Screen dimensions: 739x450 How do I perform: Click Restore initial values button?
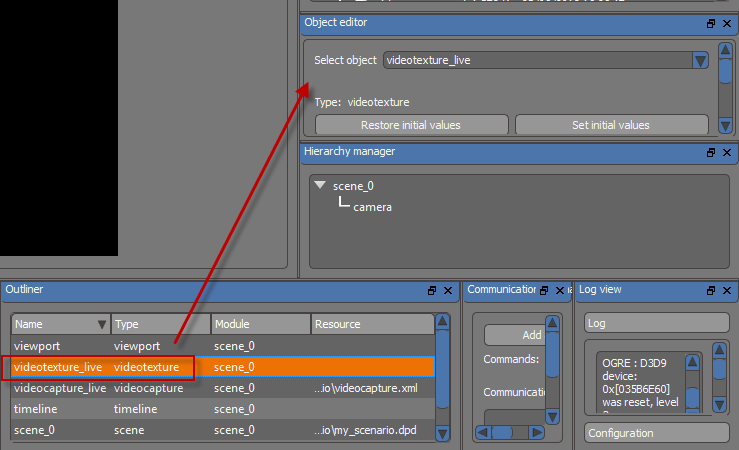coord(411,125)
